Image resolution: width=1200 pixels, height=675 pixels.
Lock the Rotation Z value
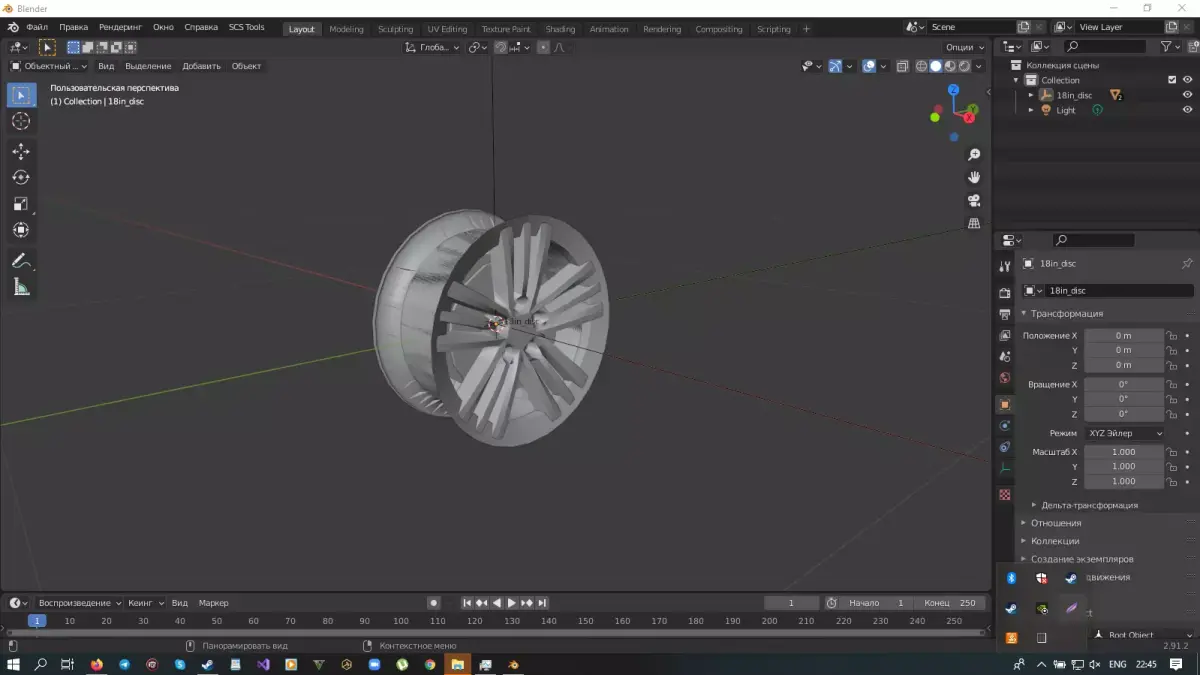(x=1172, y=414)
